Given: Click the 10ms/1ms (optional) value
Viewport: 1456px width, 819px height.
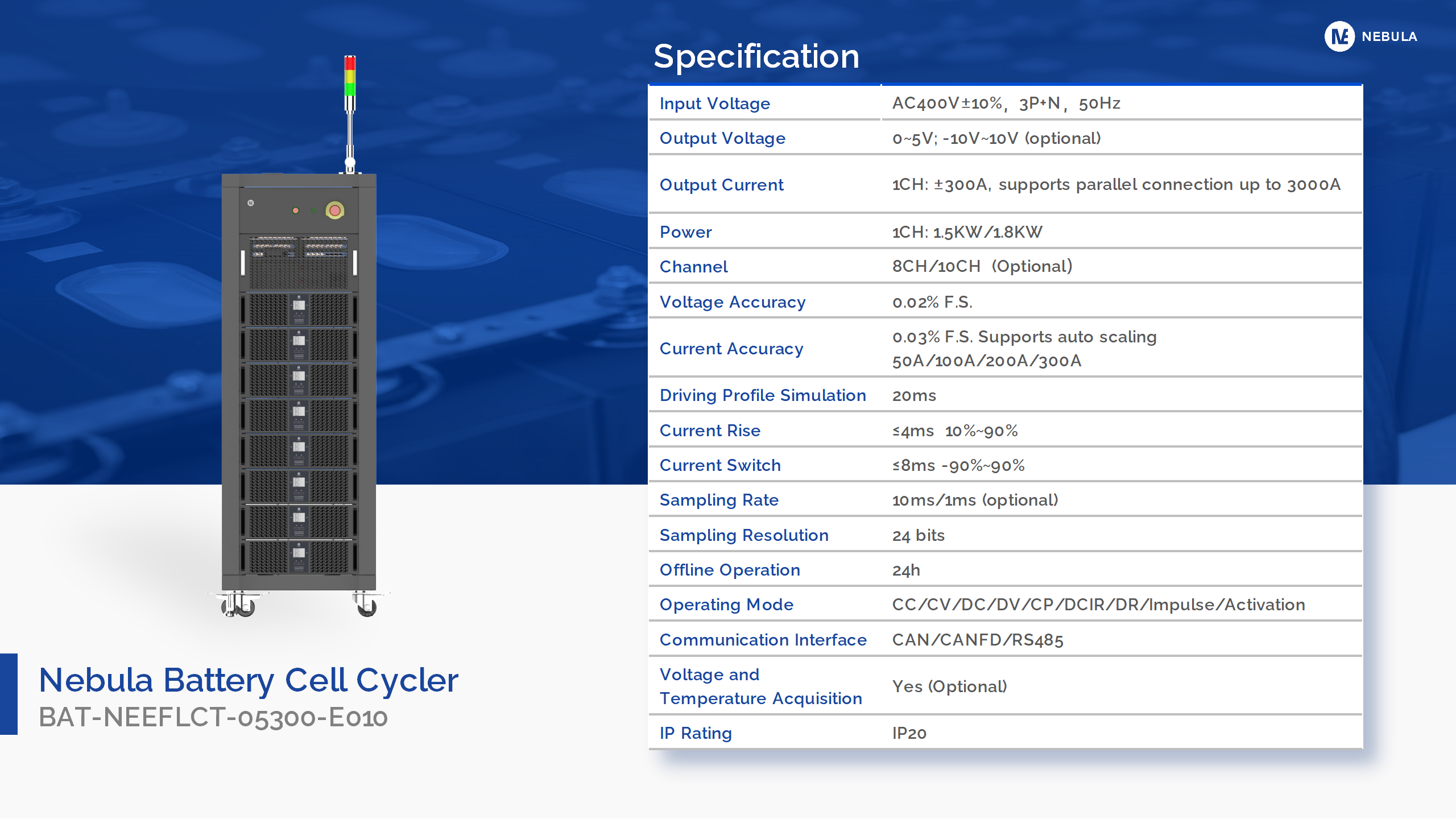Looking at the screenshot, I should coord(975,500).
